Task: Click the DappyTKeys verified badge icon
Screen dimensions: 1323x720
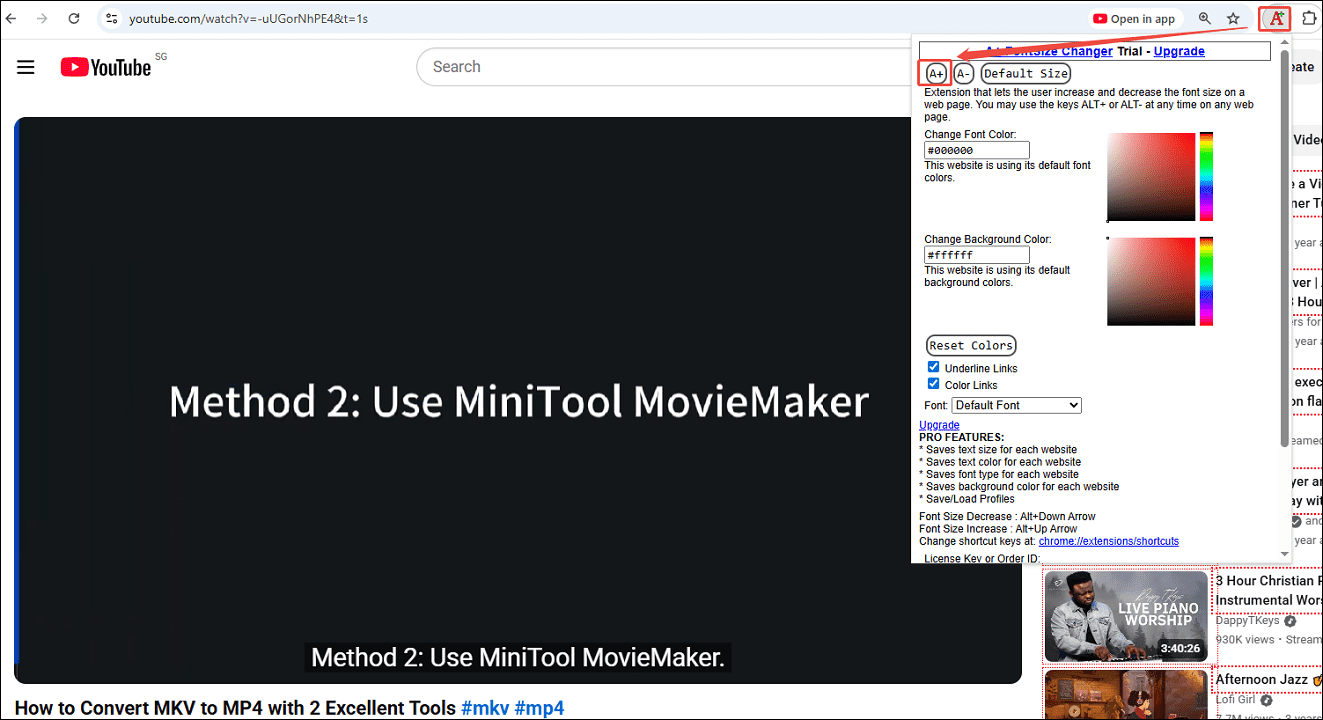Action: point(1290,620)
